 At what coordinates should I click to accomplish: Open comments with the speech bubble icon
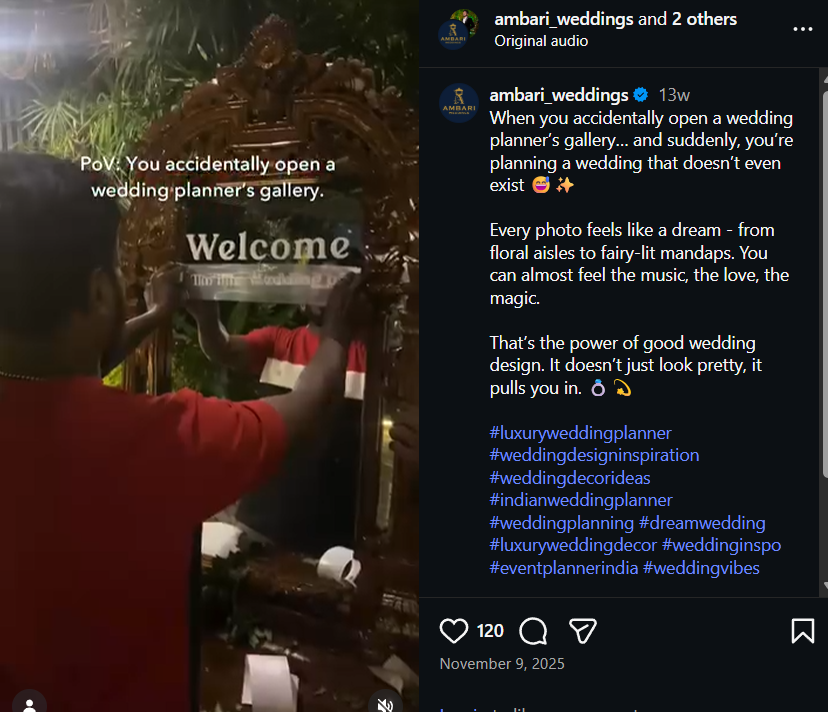coord(534,631)
